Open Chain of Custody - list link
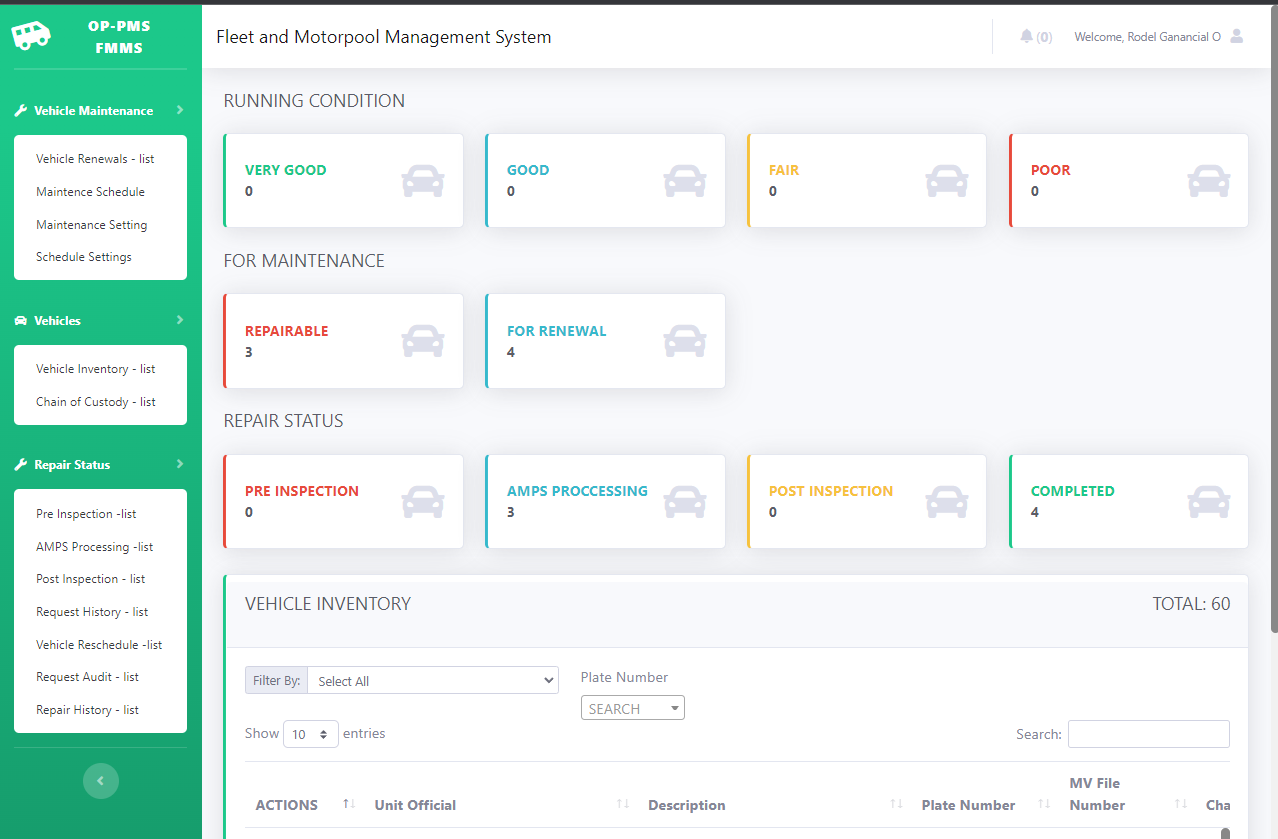Image resolution: width=1278 pixels, height=839 pixels. click(x=96, y=402)
